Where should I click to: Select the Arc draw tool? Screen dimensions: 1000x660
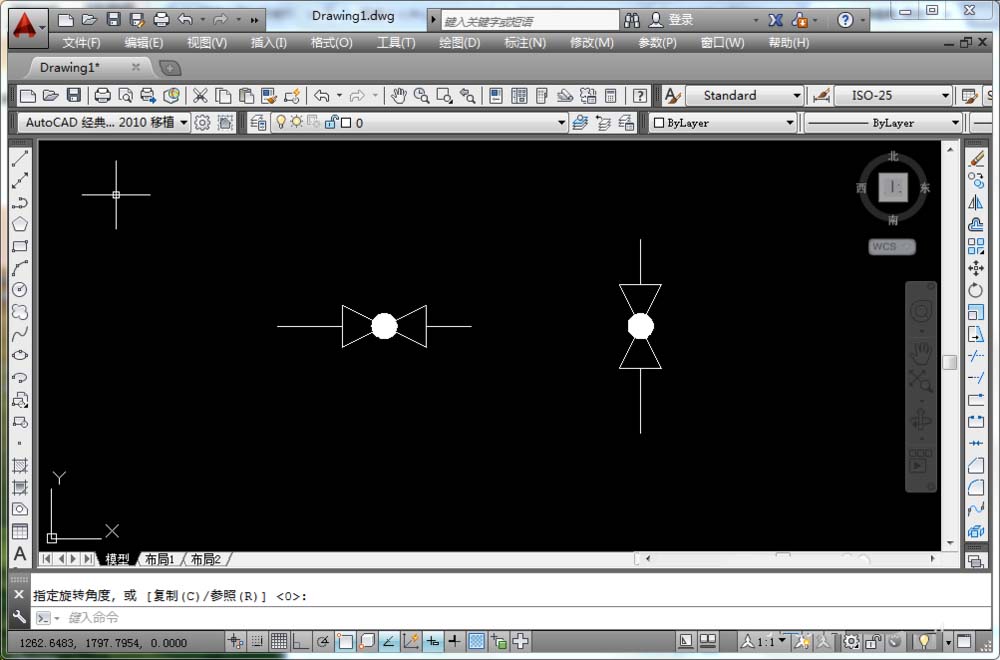[20, 268]
